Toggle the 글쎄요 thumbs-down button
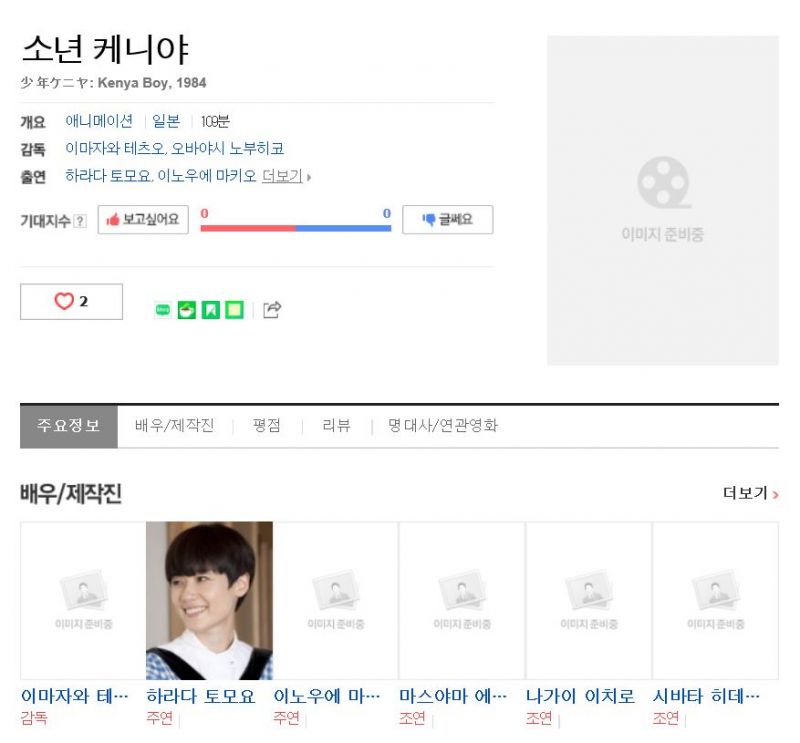The image size is (800, 743). (x=447, y=220)
